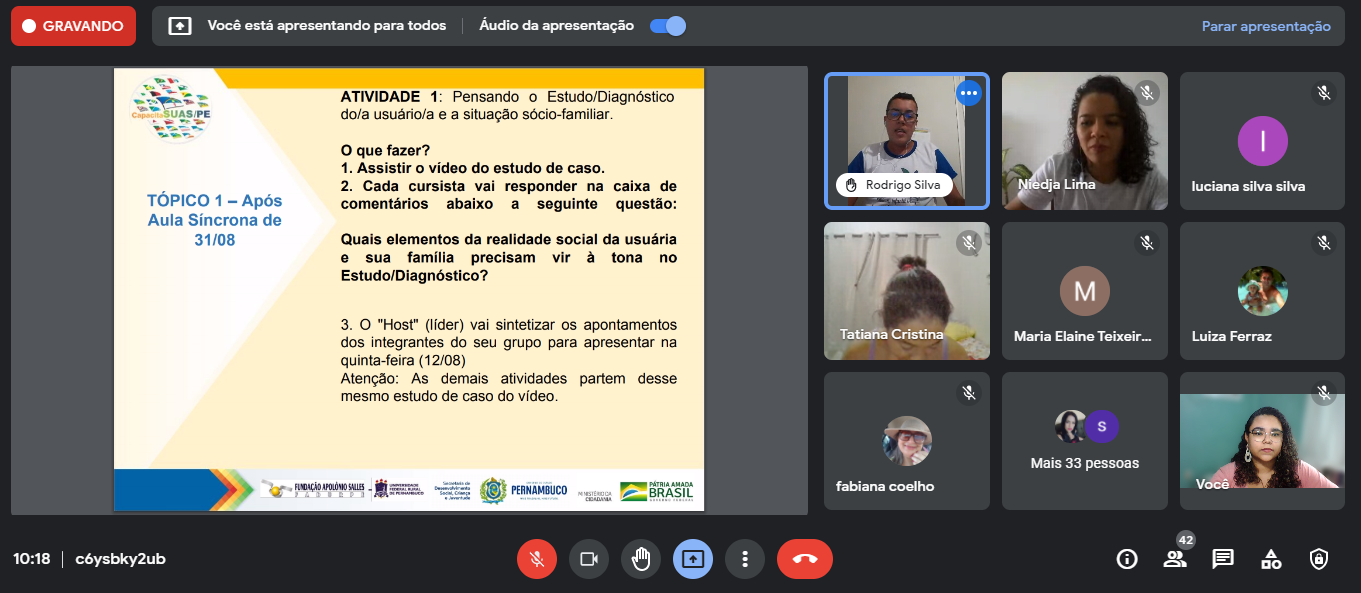Toggle the microphone mute button
The height and width of the screenshot is (593, 1361).
pyautogui.click(x=537, y=559)
